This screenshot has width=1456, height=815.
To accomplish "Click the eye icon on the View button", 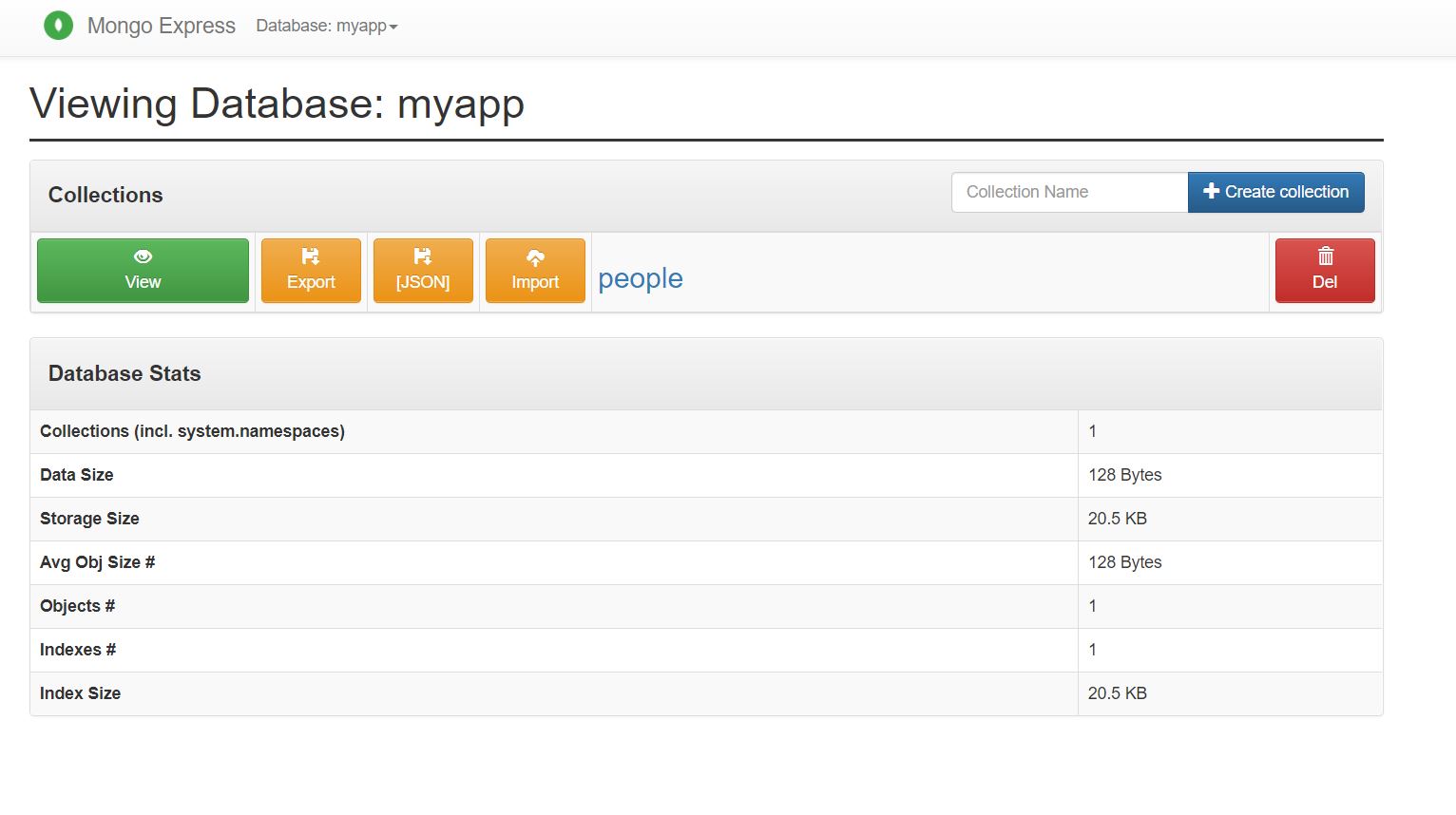I will click(143, 256).
